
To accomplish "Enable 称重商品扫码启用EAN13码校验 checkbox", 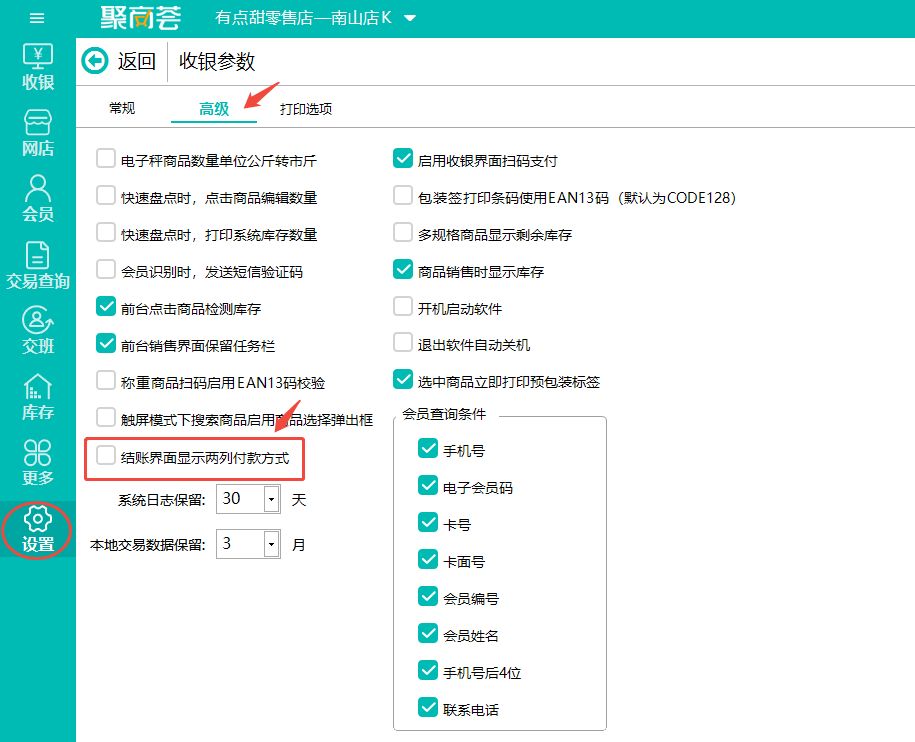I will tap(106, 381).
